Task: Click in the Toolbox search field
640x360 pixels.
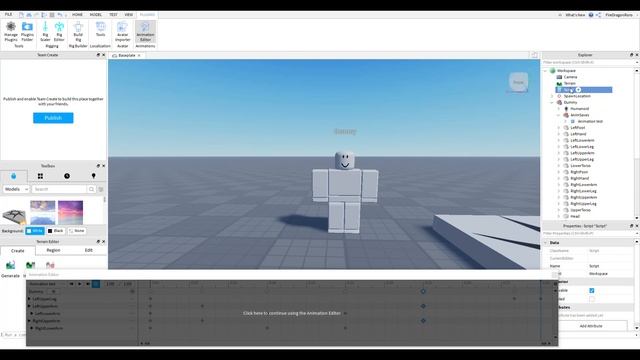Action: (60, 189)
